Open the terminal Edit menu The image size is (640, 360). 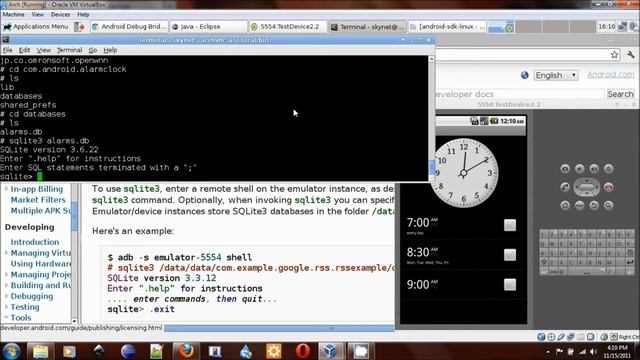tap(24, 50)
